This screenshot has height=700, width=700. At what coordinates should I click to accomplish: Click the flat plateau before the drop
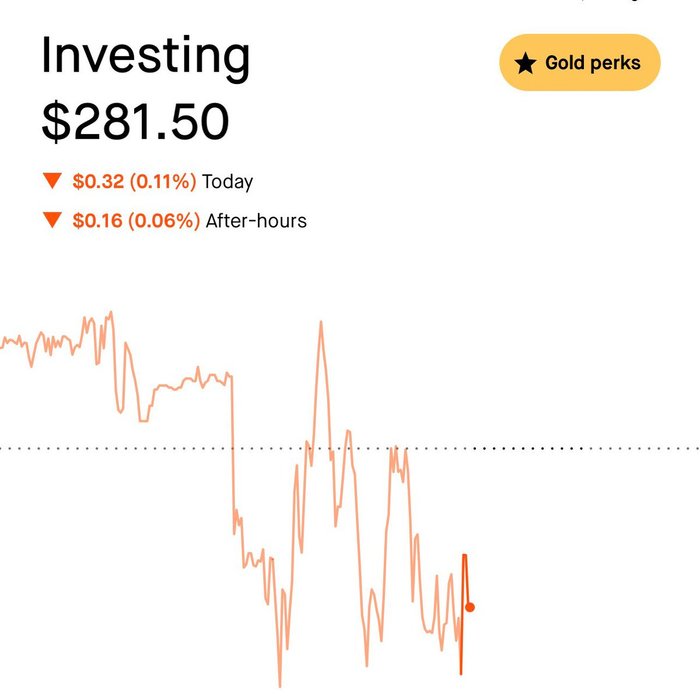190,382
